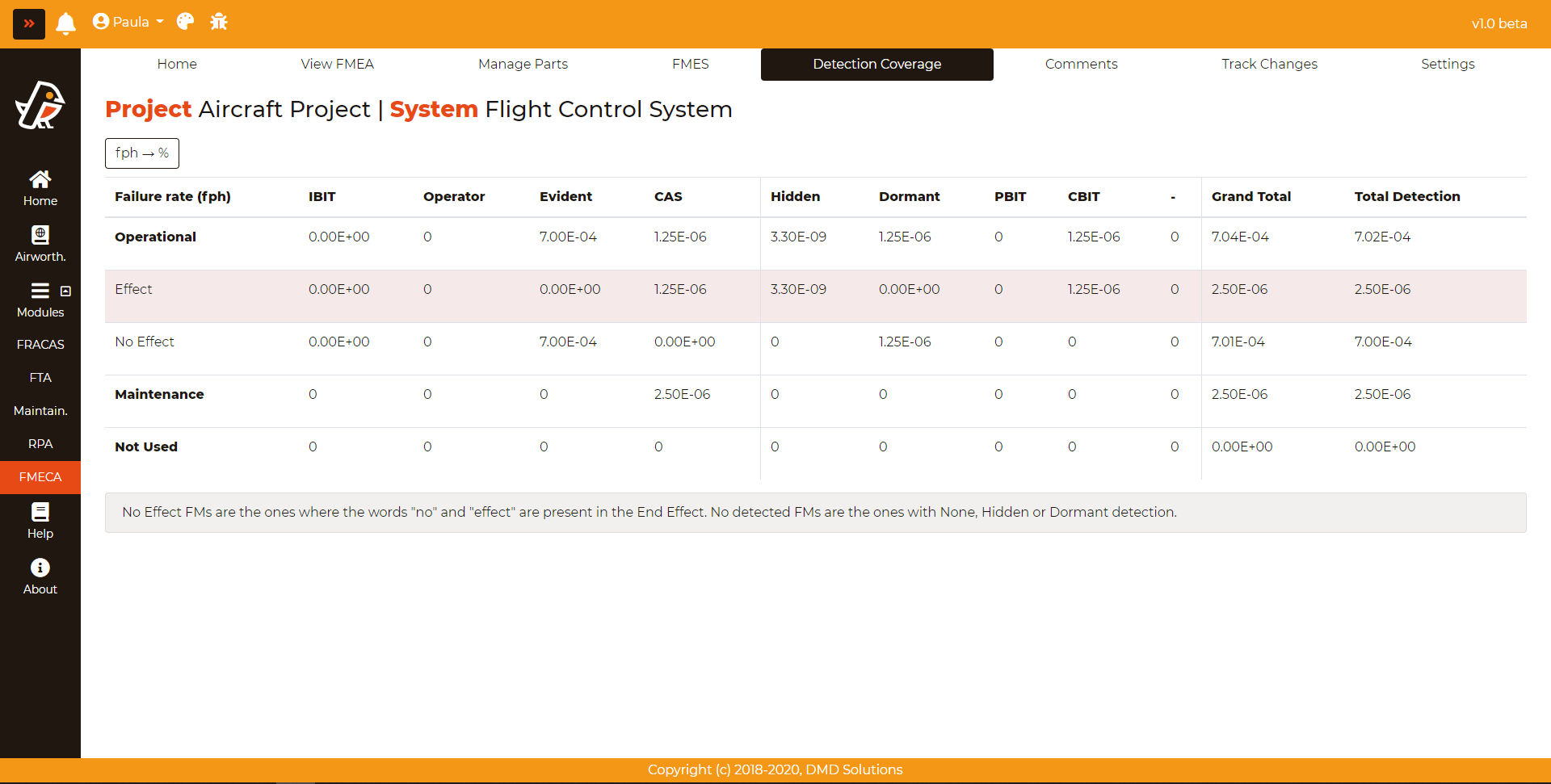The width and height of the screenshot is (1551, 784).
Task: Select the FMECA sidebar item
Action: (40, 477)
